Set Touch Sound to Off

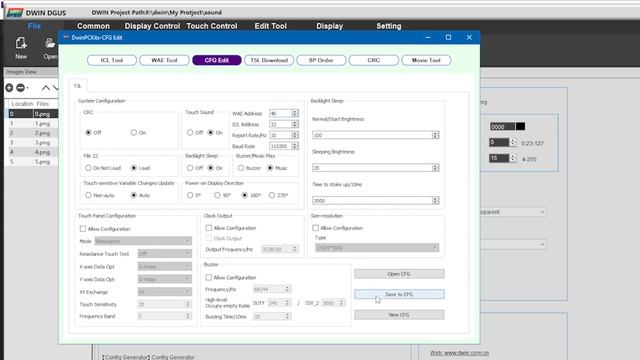point(190,133)
